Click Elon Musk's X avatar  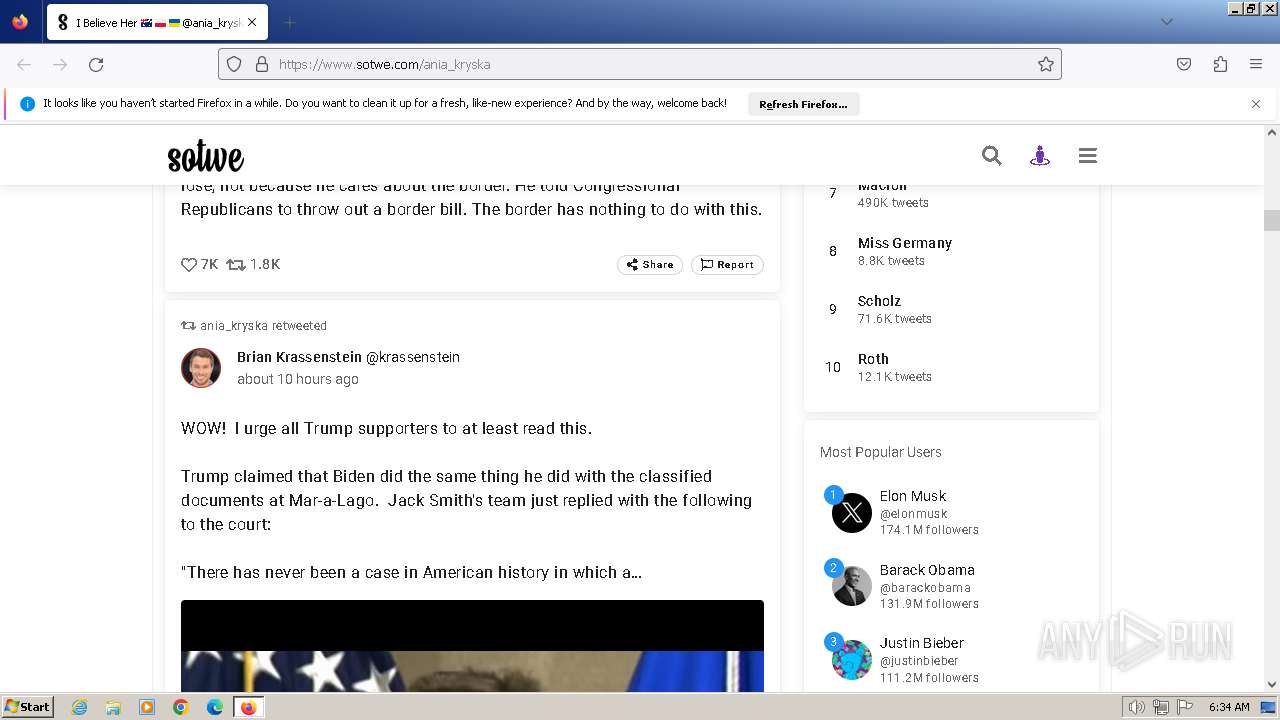(x=852, y=513)
